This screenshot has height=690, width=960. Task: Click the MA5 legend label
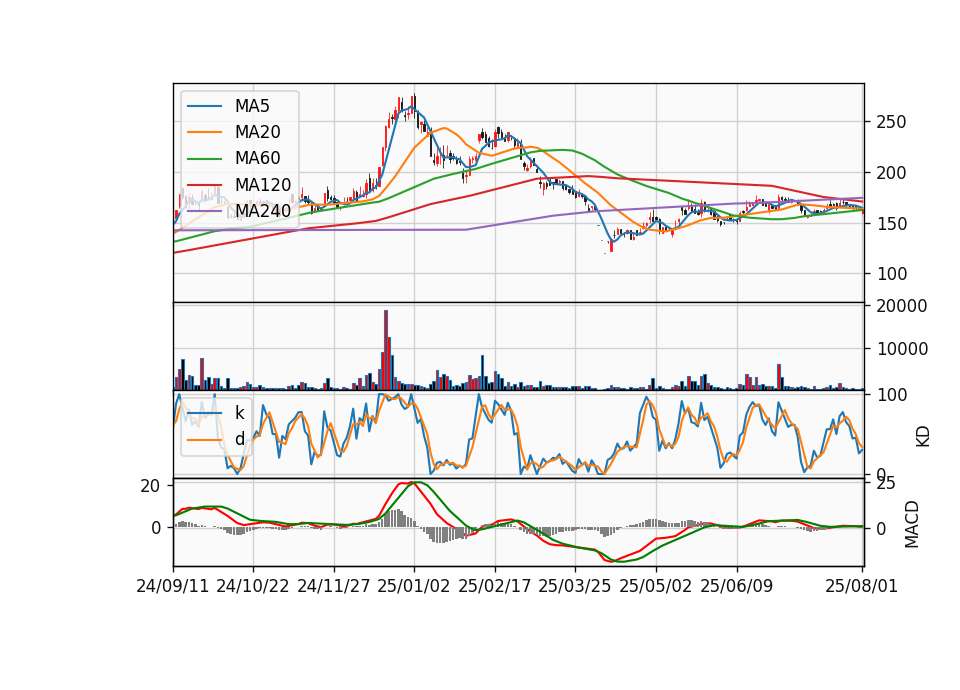pos(252,106)
